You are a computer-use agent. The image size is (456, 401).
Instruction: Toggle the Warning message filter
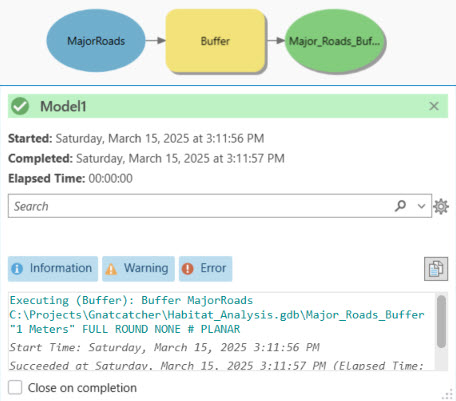[138, 268]
